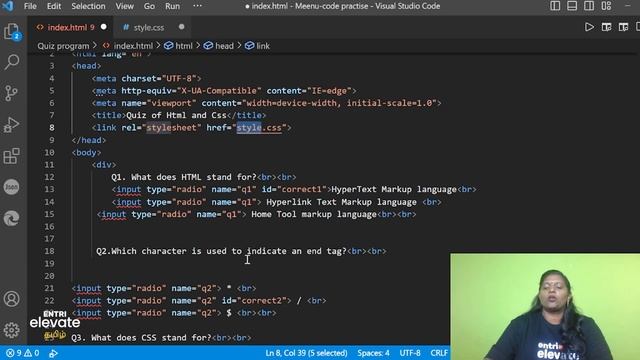The width and height of the screenshot is (640, 360).
Task: Click the Q2.Which character is used text
Action: click(221, 251)
